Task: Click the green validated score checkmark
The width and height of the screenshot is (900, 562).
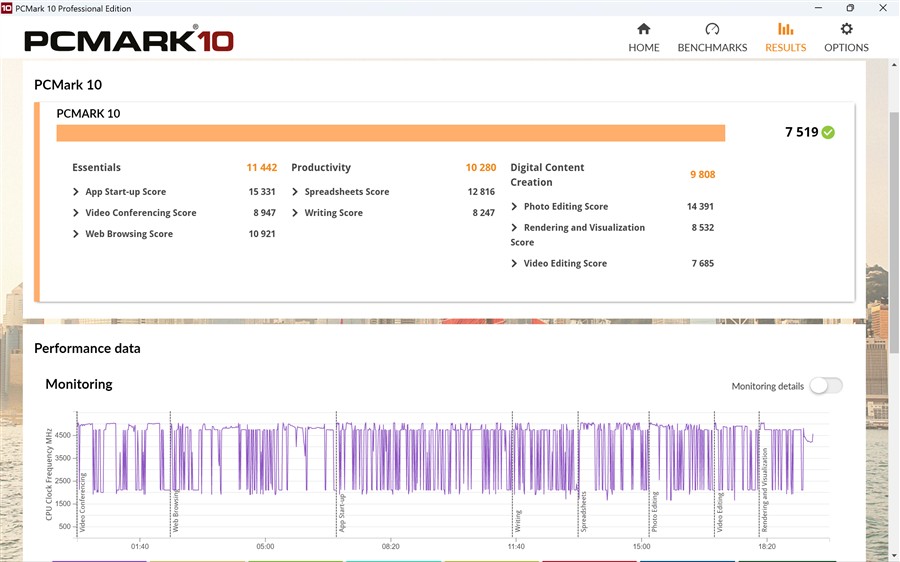Action: click(x=828, y=133)
